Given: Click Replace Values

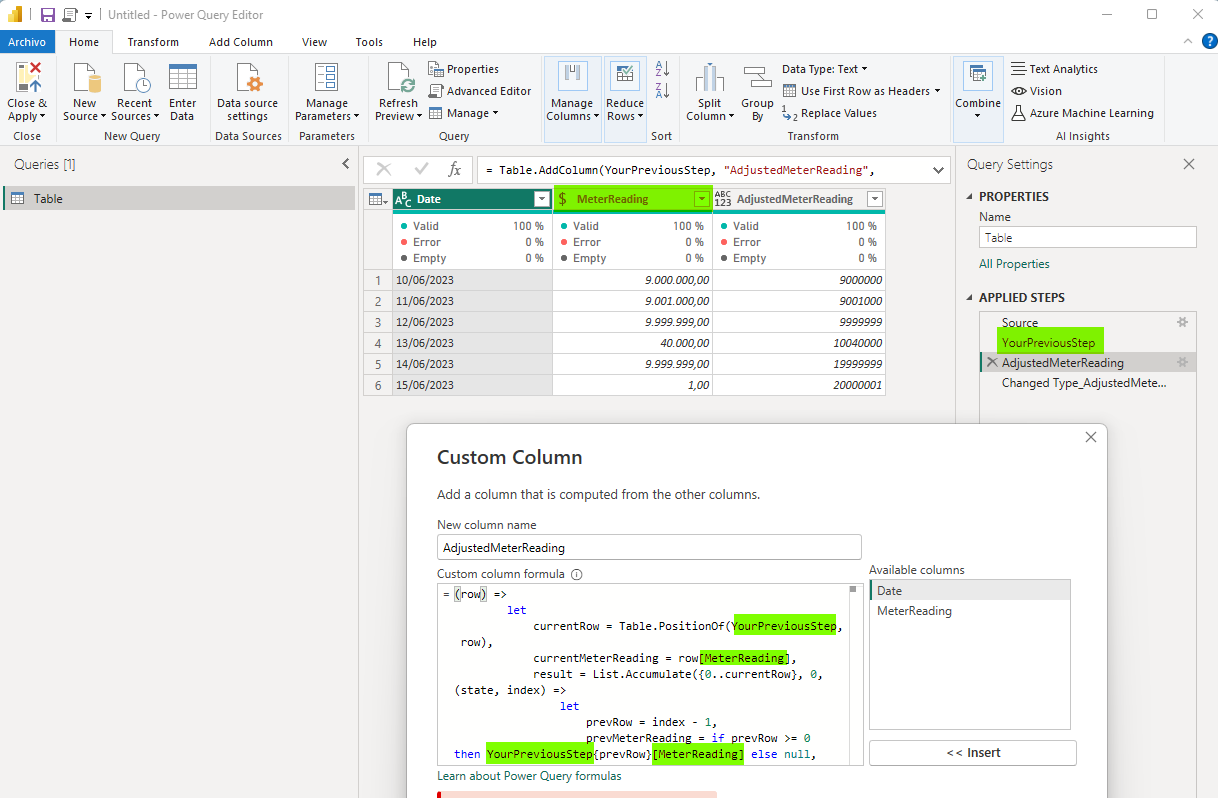Looking at the screenshot, I should (829, 113).
